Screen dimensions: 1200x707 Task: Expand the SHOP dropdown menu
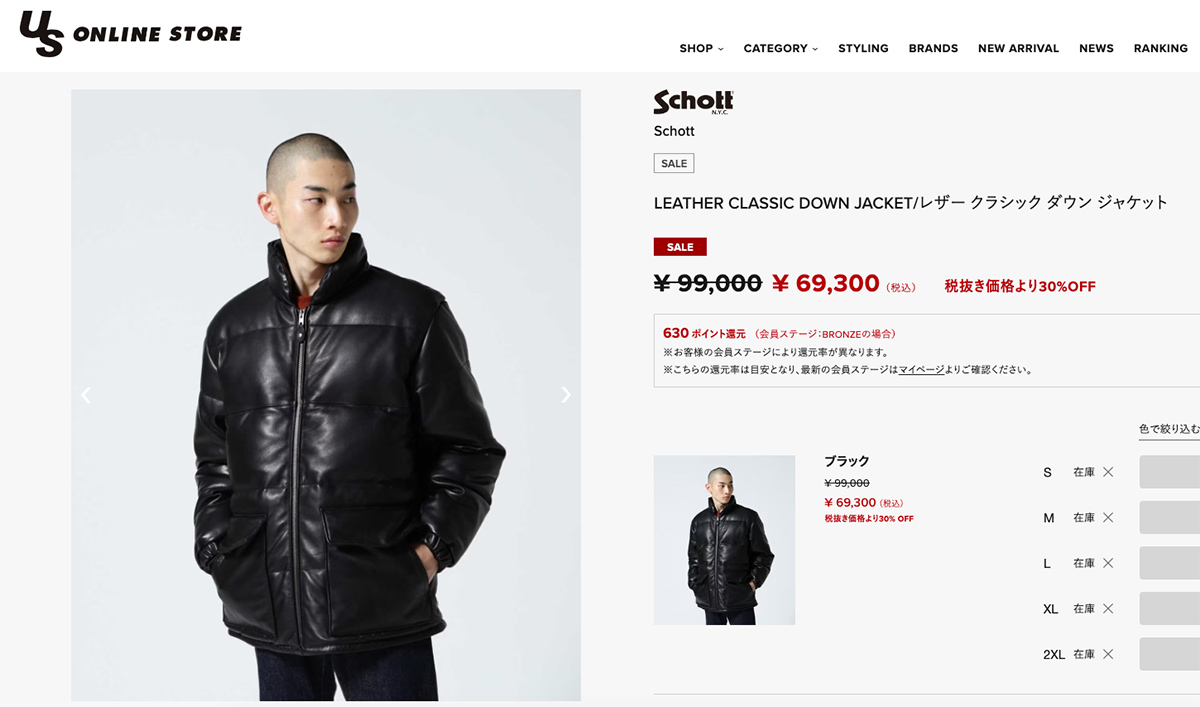pos(701,48)
